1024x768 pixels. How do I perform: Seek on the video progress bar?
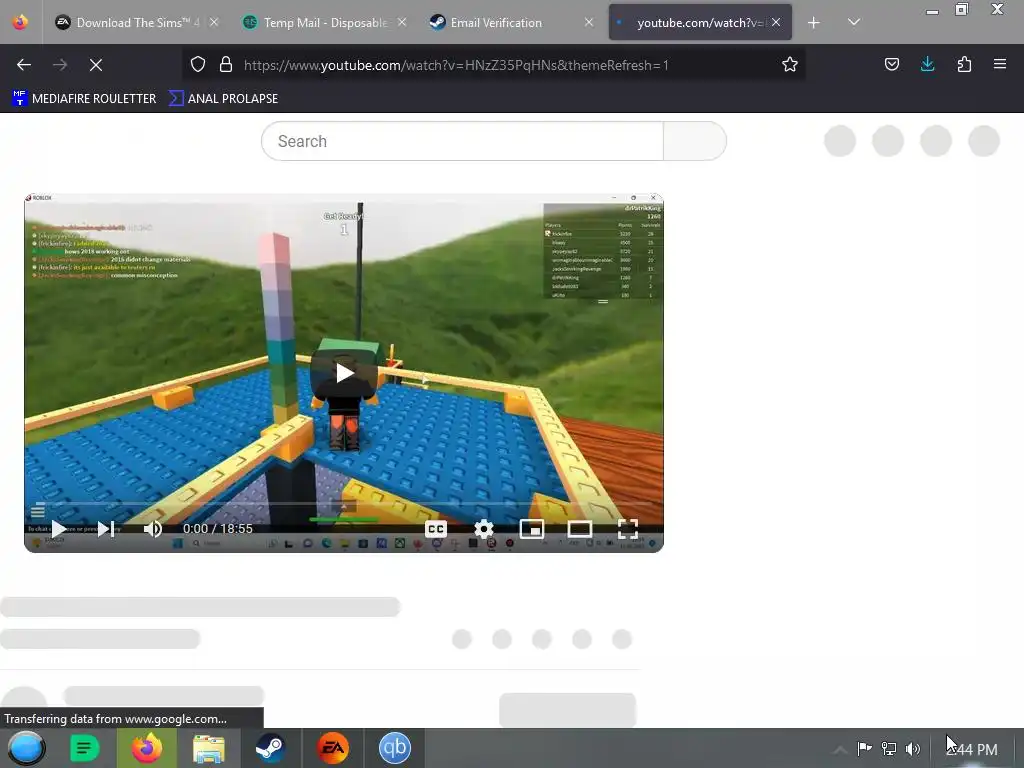(344, 504)
